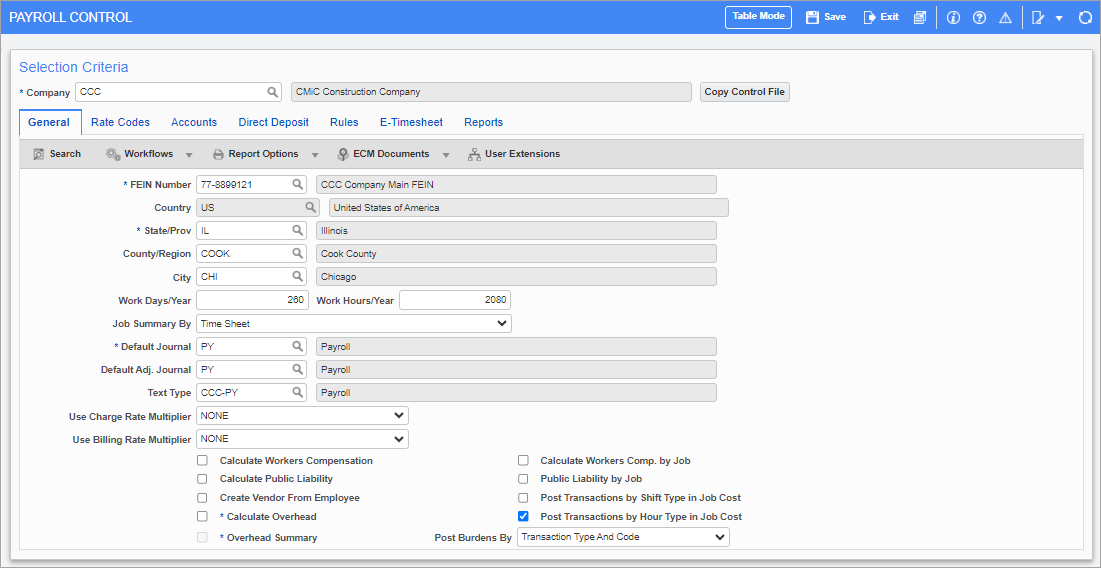Screen dimensions: 1101x568
Task: Click the information icon in header
Action: [x=953, y=17]
